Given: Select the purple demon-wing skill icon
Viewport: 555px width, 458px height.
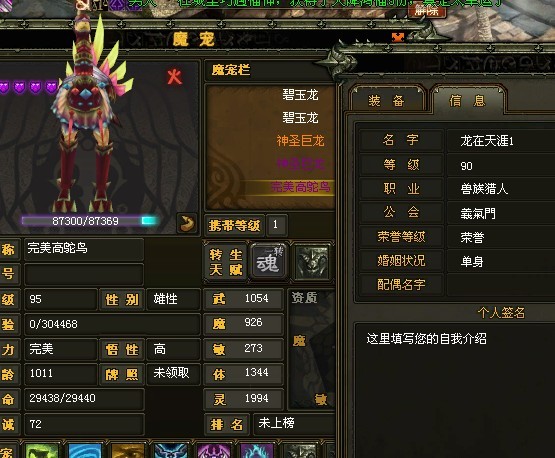Looking at the screenshot, I should (214, 450).
